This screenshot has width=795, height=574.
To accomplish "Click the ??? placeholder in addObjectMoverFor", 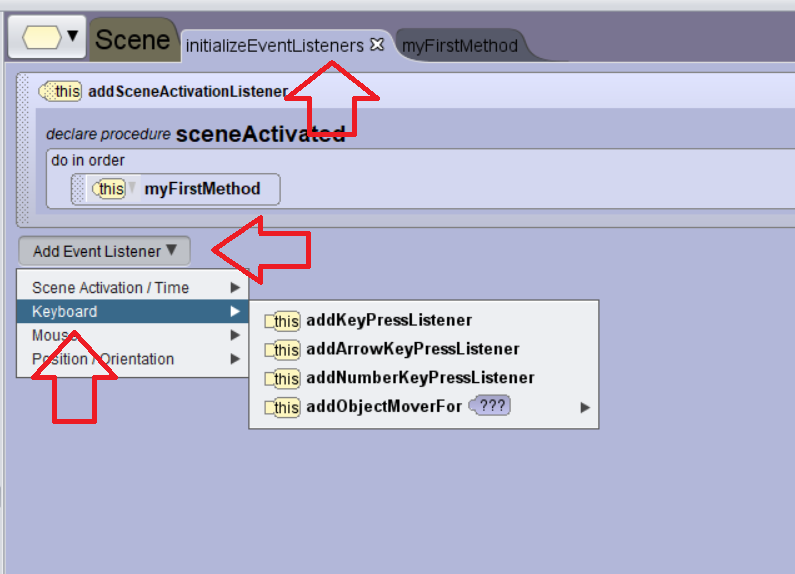I will tap(490, 406).
